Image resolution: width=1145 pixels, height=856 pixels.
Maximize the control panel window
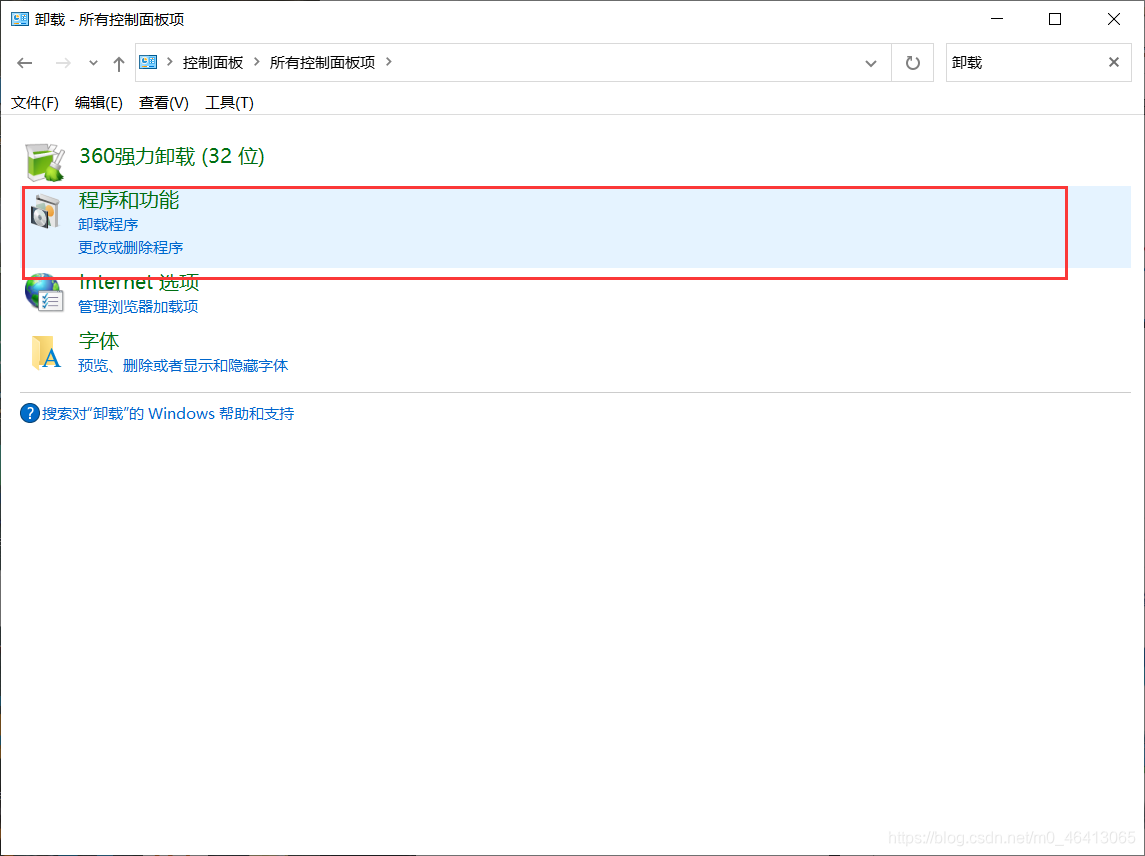point(1054,19)
